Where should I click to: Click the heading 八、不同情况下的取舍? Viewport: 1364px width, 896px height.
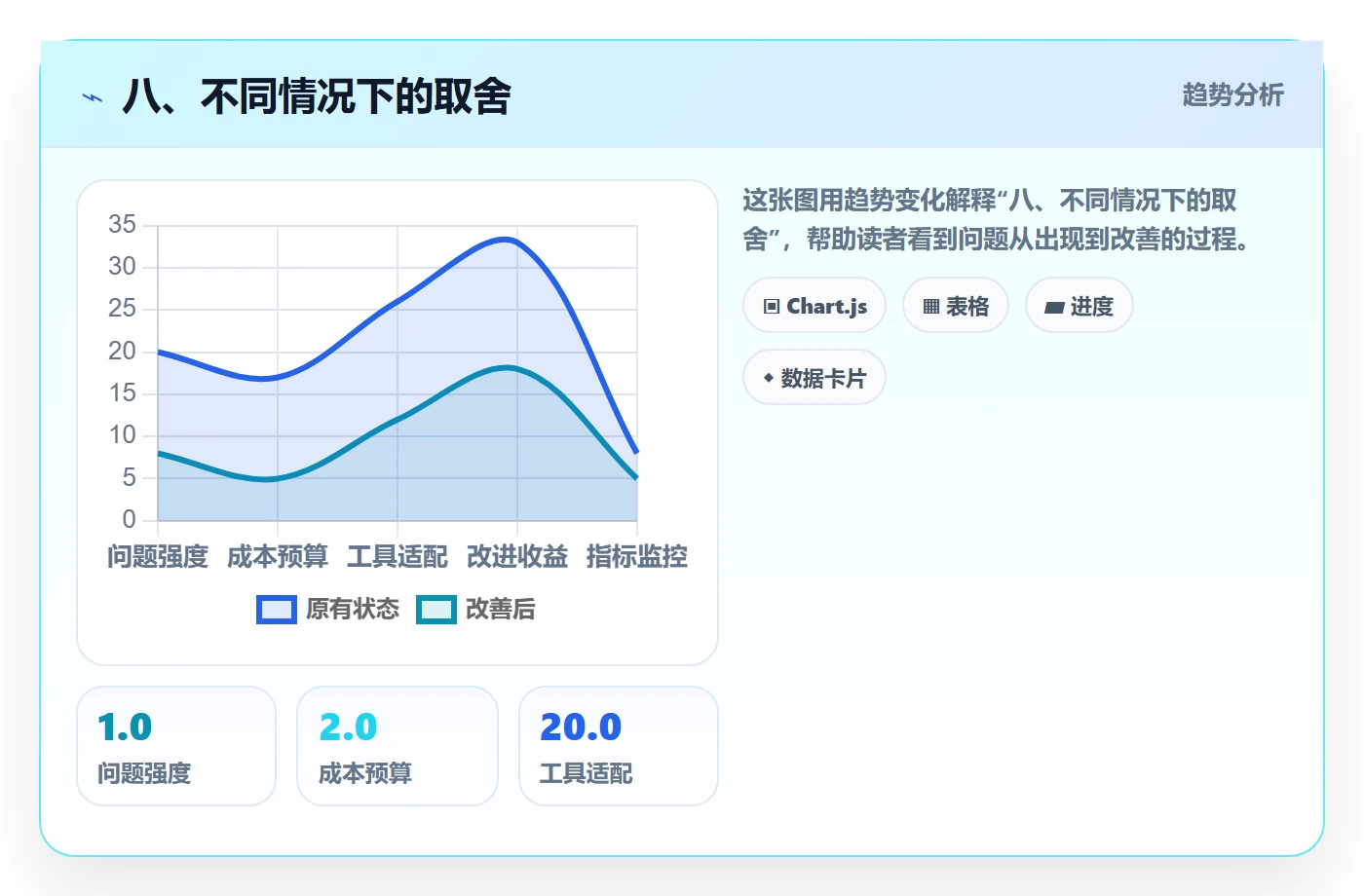pos(317,96)
